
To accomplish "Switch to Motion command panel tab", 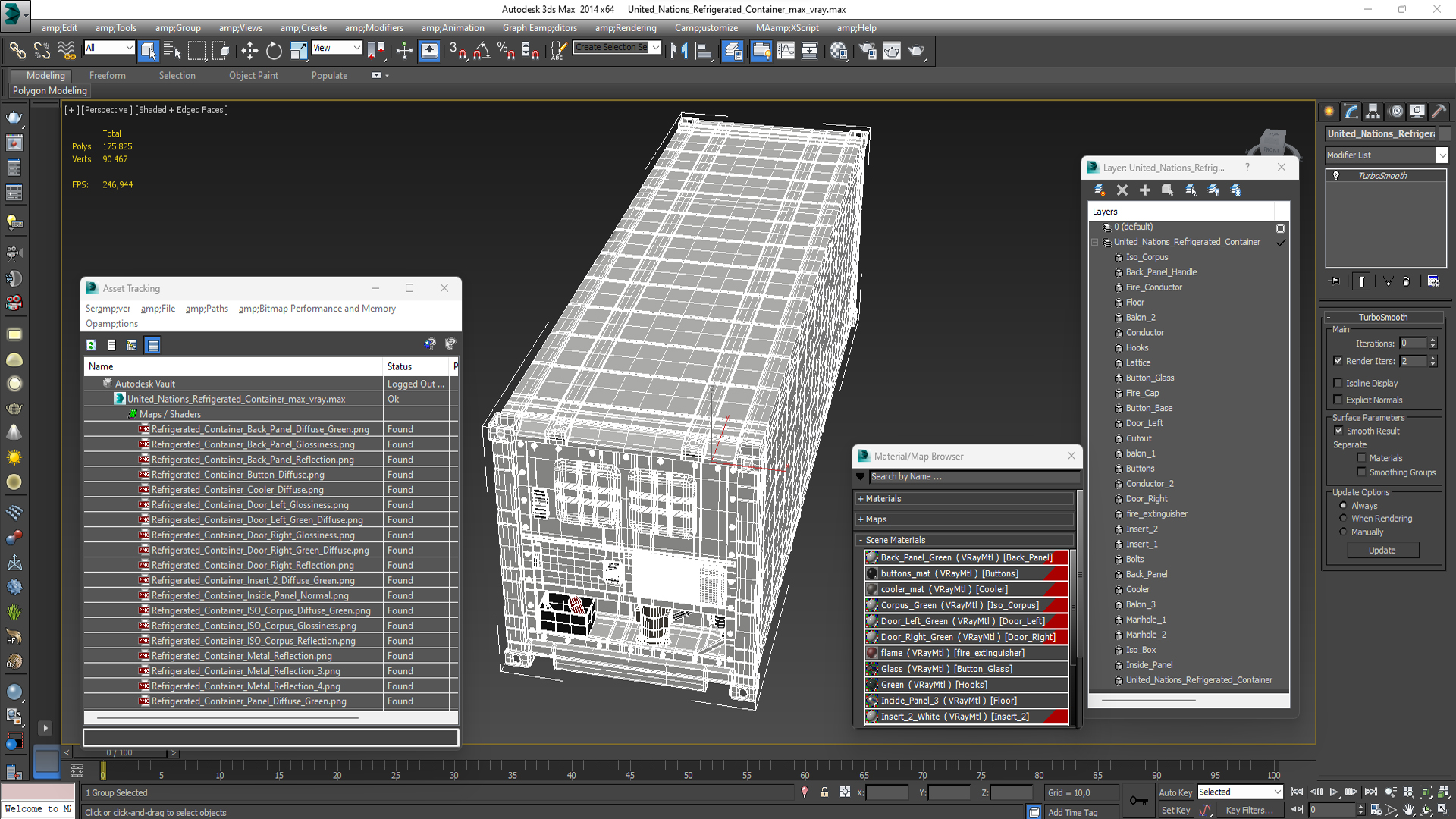I will pos(1396,111).
